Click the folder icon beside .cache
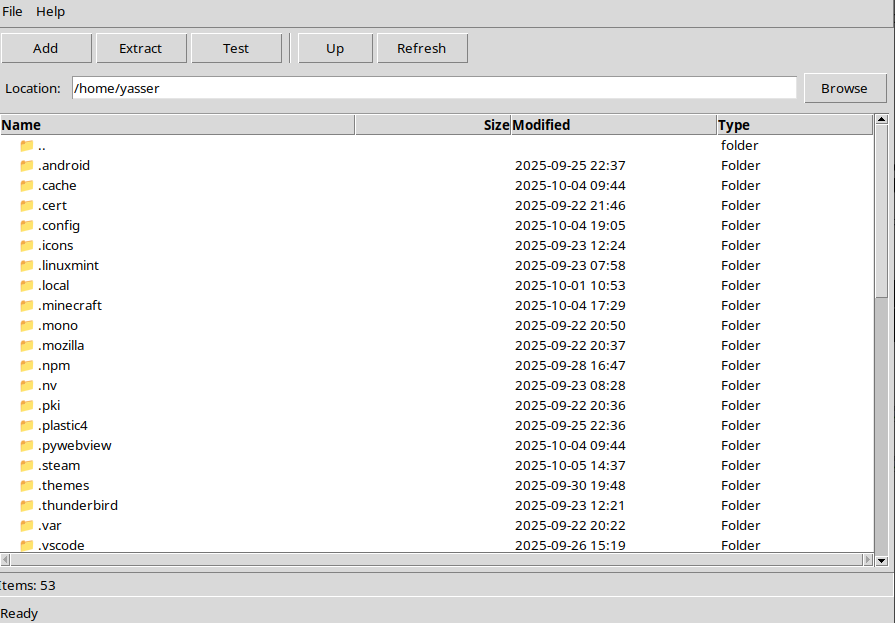895x623 pixels. click(26, 185)
